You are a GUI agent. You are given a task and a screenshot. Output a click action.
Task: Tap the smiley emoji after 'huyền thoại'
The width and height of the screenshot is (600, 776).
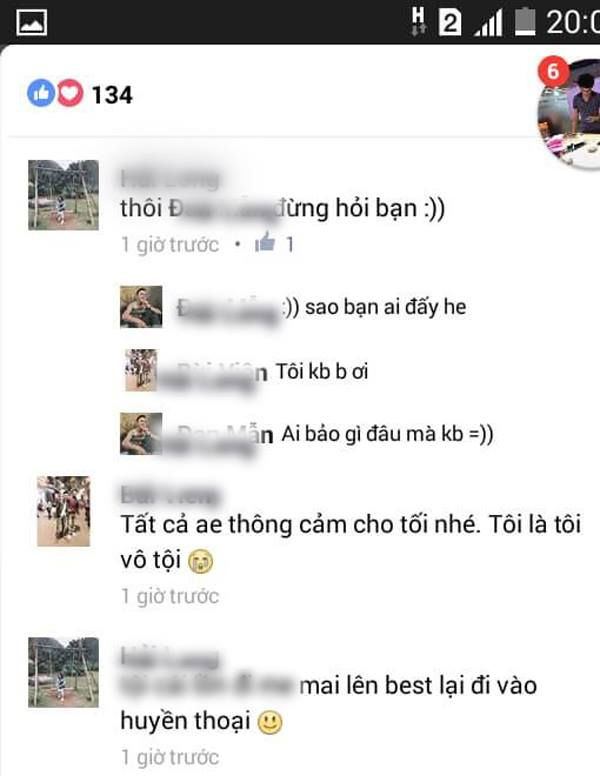click(x=270, y=723)
